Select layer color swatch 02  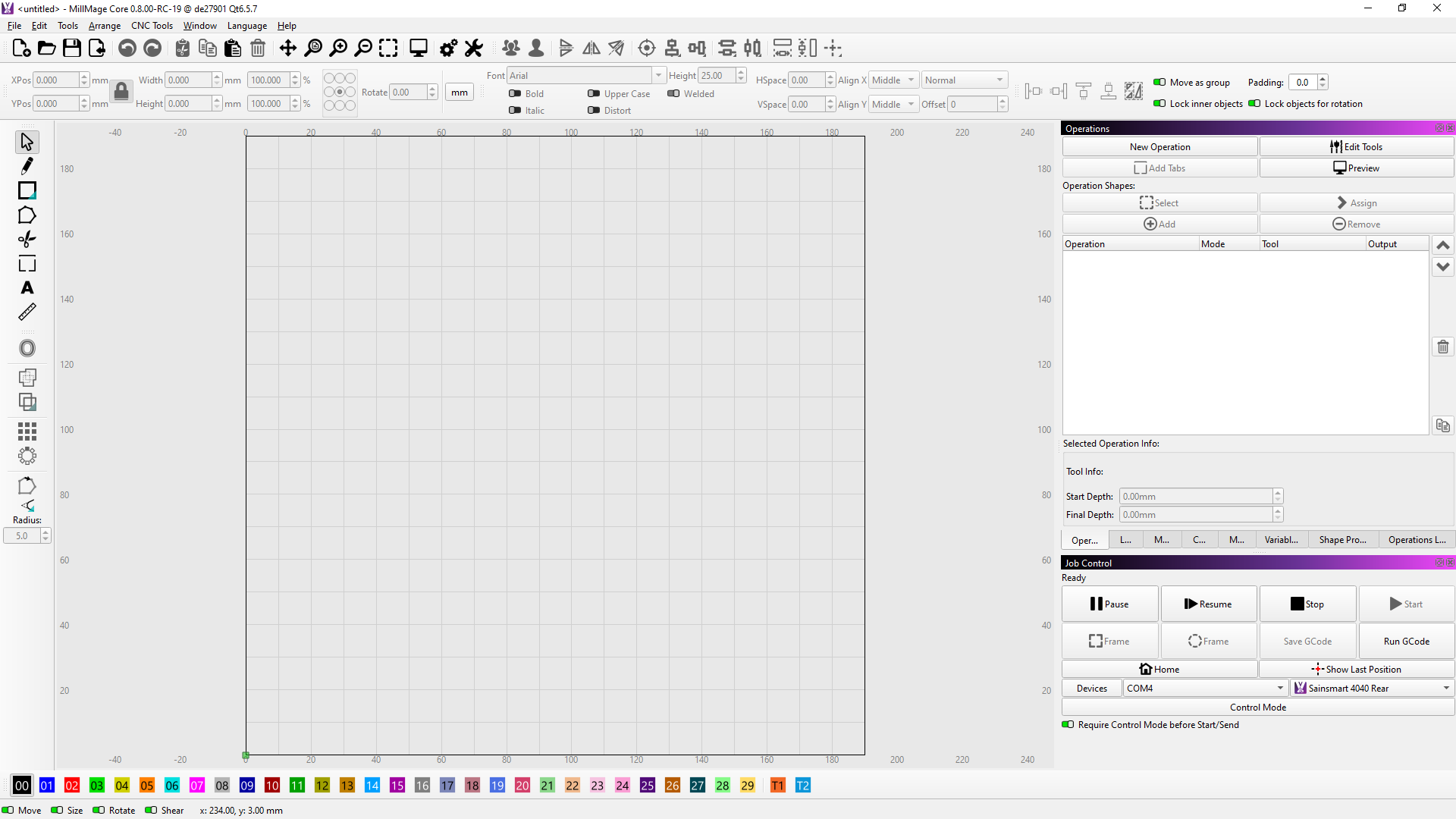click(x=72, y=786)
